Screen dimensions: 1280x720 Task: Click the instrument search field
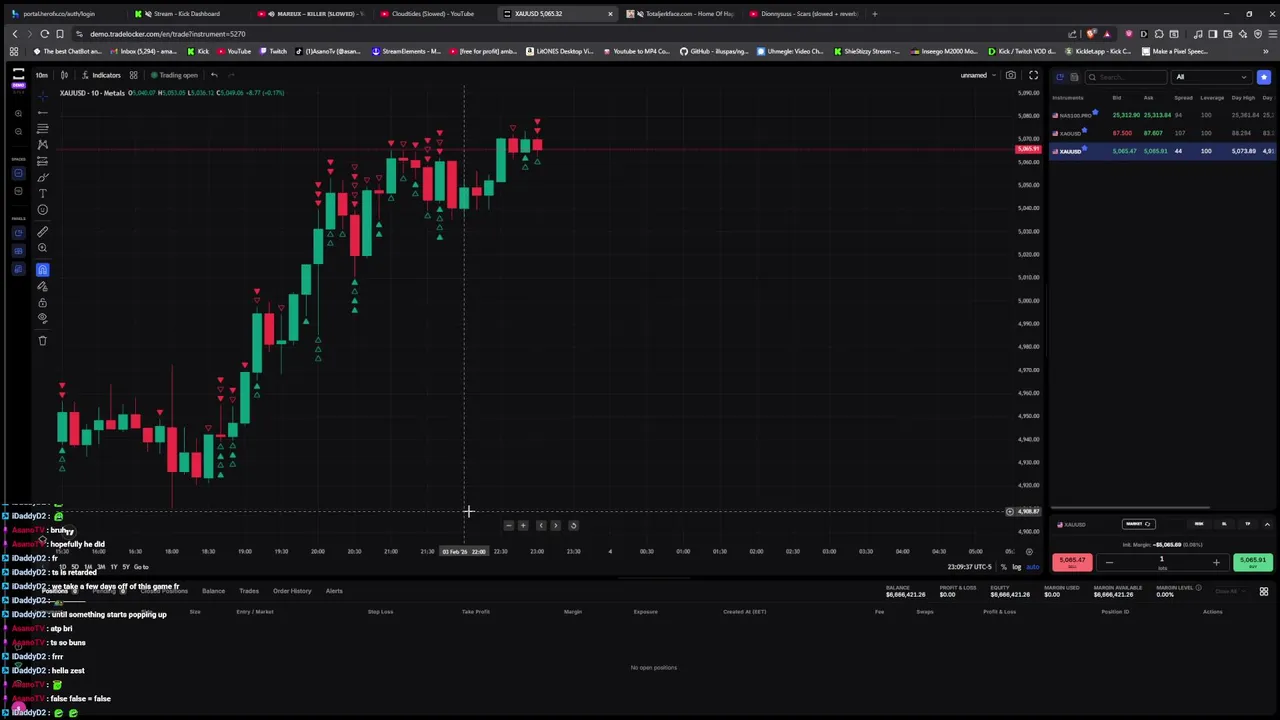[1128, 77]
